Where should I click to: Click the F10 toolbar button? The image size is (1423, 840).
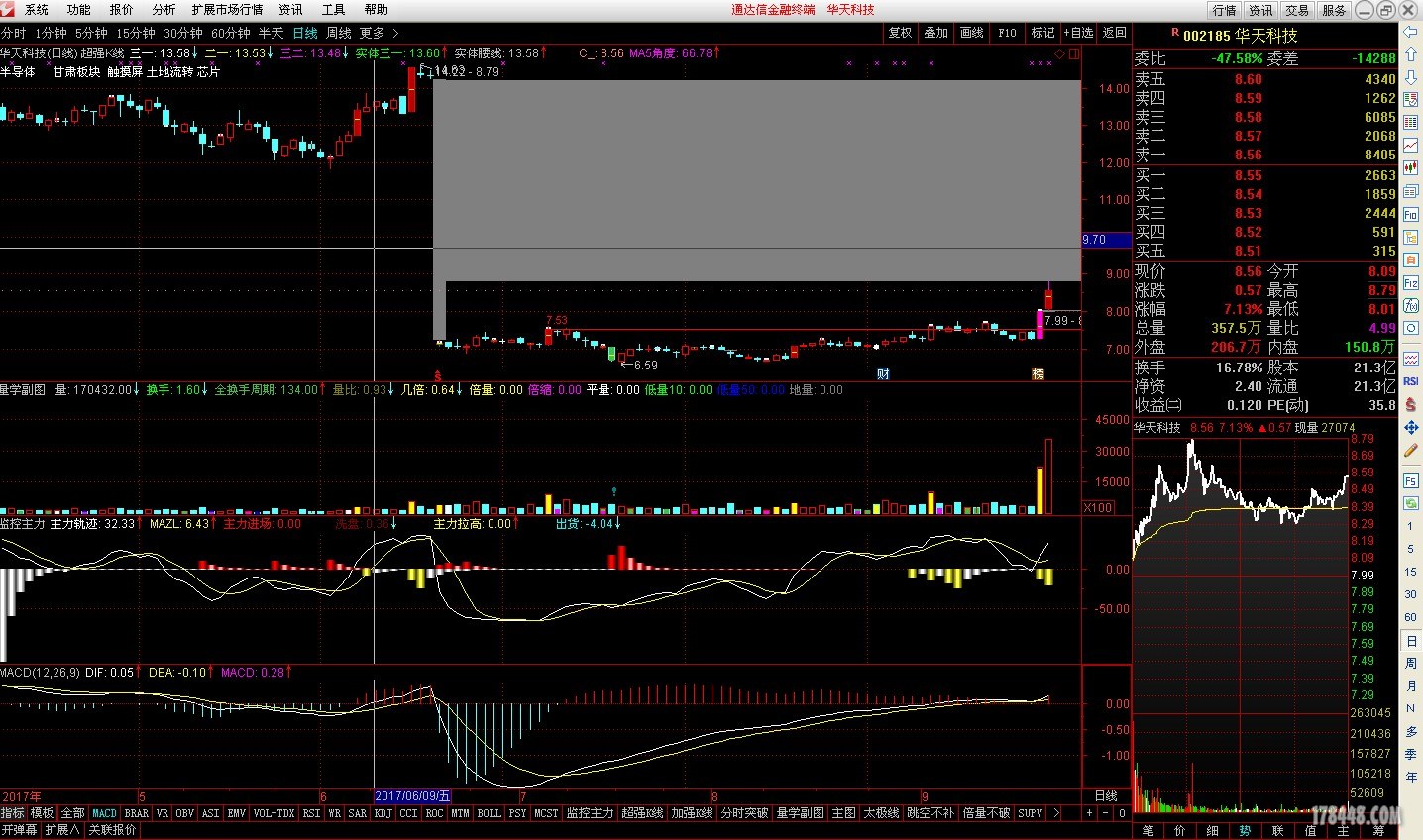[1008, 33]
